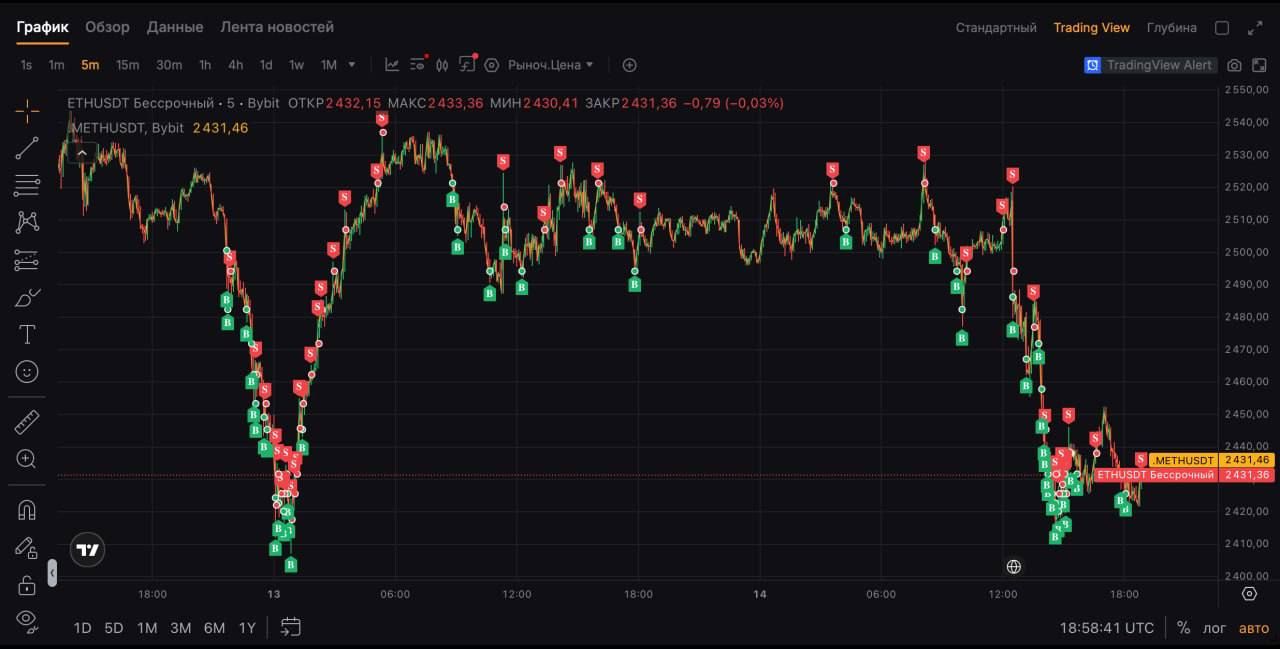Image resolution: width=1280 pixels, height=649 pixels.
Task: Open the go-to-date calendar icon
Action: point(290,627)
